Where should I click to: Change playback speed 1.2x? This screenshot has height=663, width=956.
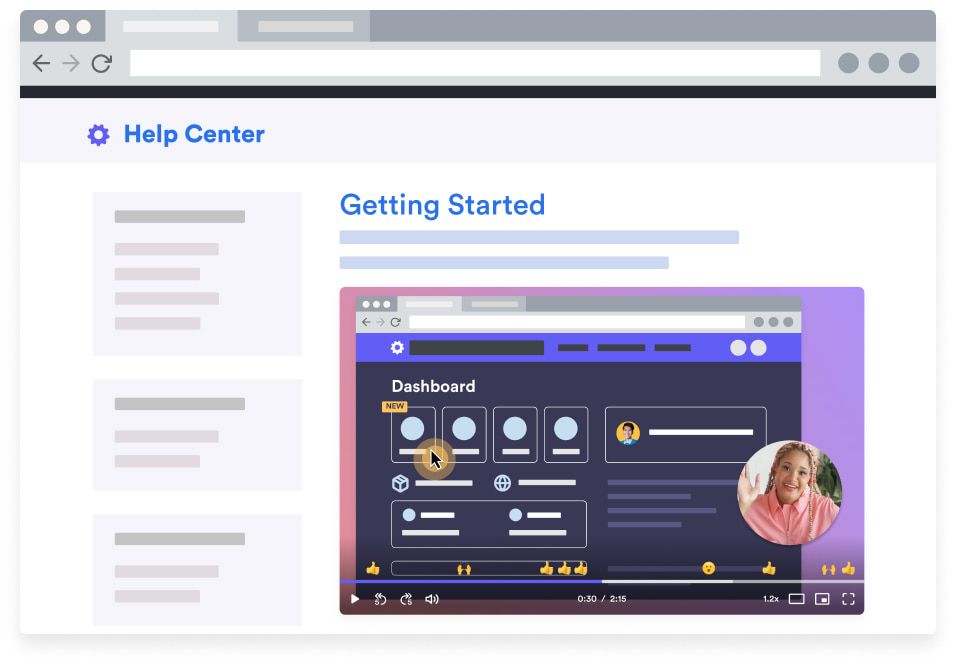pos(771,599)
